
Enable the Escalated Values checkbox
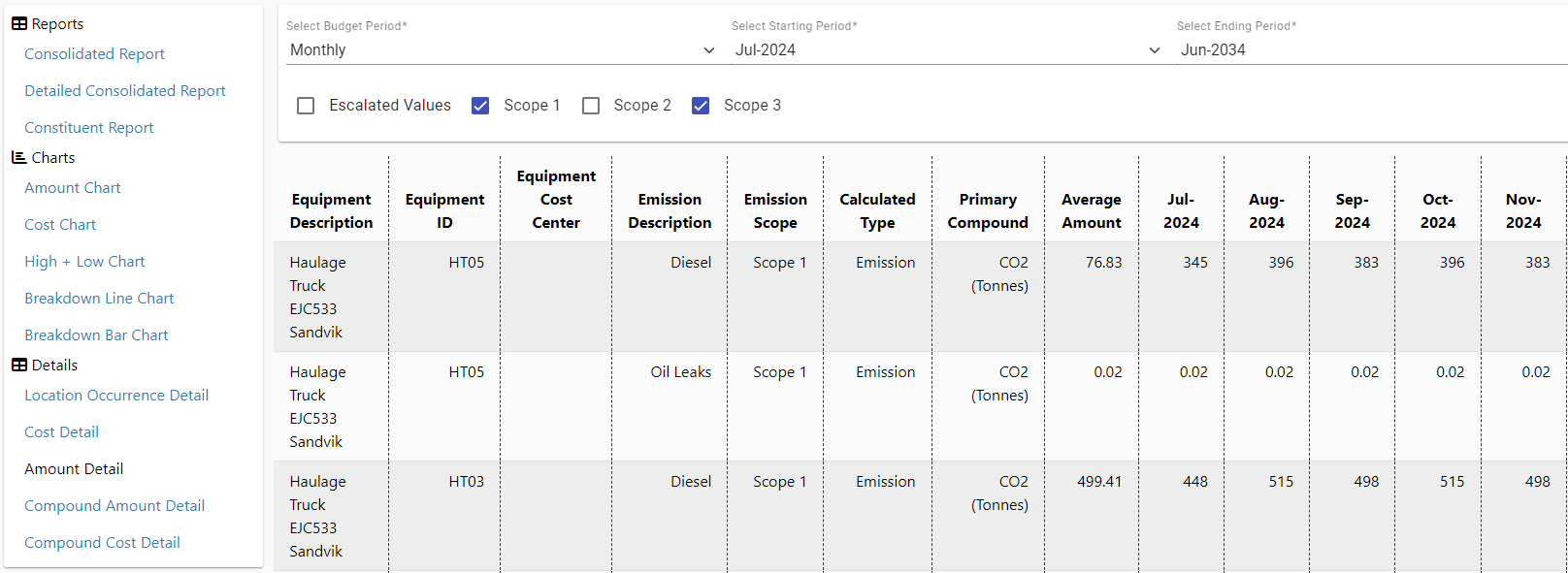(306, 106)
